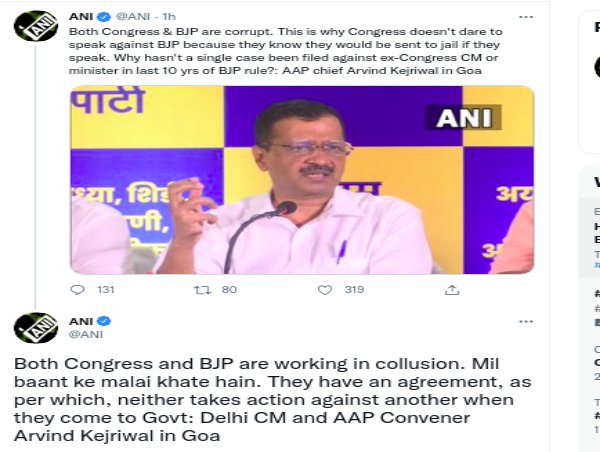Click the verified badge on the first tweet
Screen dimensions: 600x452
coord(104,16)
